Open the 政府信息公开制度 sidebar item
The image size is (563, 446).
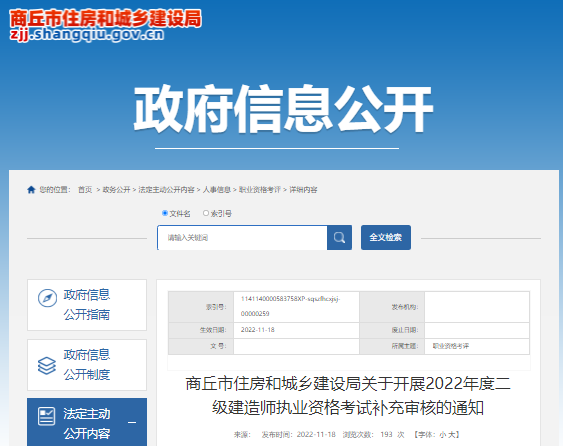(x=87, y=365)
